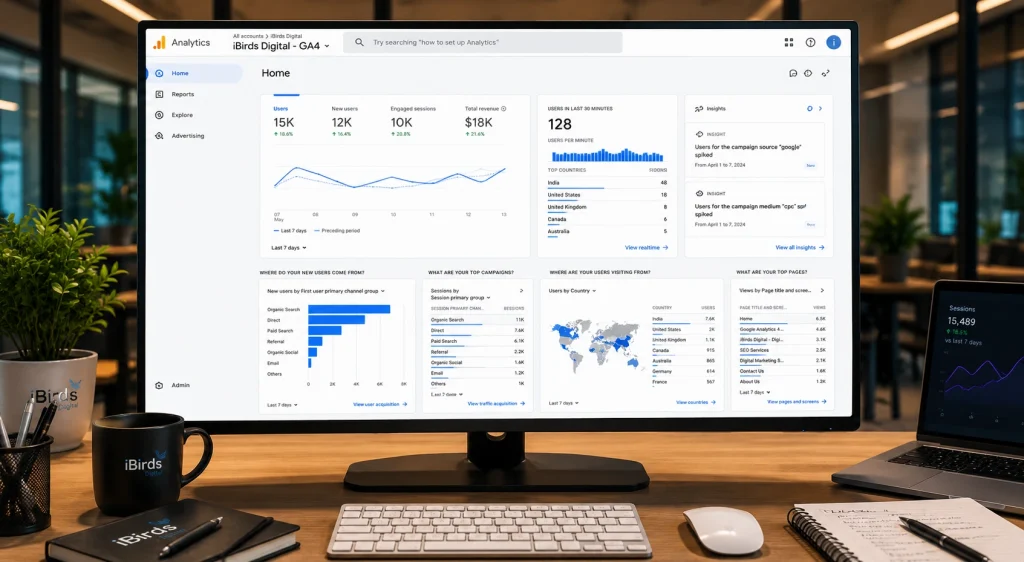Click the Explore icon in the sidebar
The image size is (1024, 562).
pos(159,115)
